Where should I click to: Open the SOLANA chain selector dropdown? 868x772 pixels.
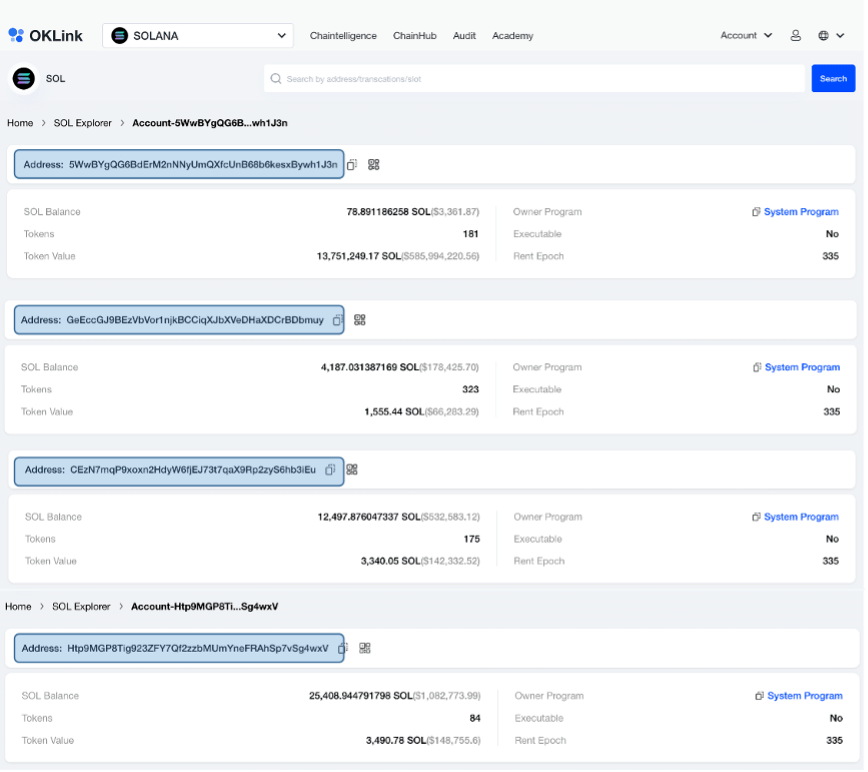coord(198,36)
